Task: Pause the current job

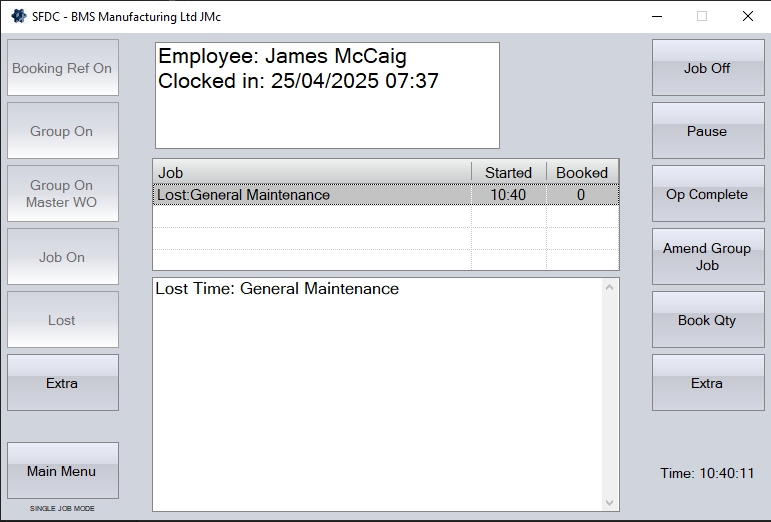Action: (707, 131)
